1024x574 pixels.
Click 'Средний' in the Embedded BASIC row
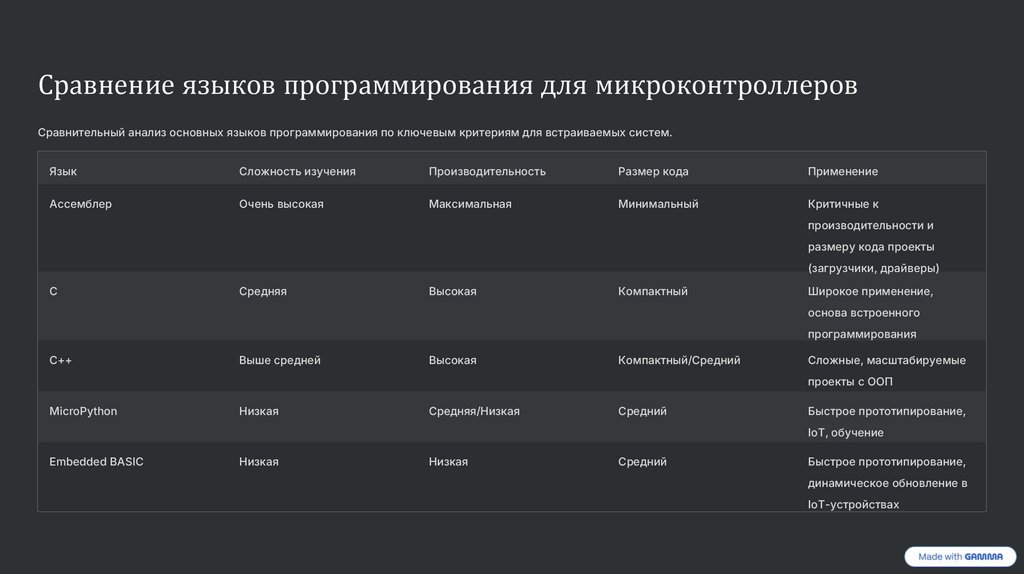pyautogui.click(x=642, y=462)
